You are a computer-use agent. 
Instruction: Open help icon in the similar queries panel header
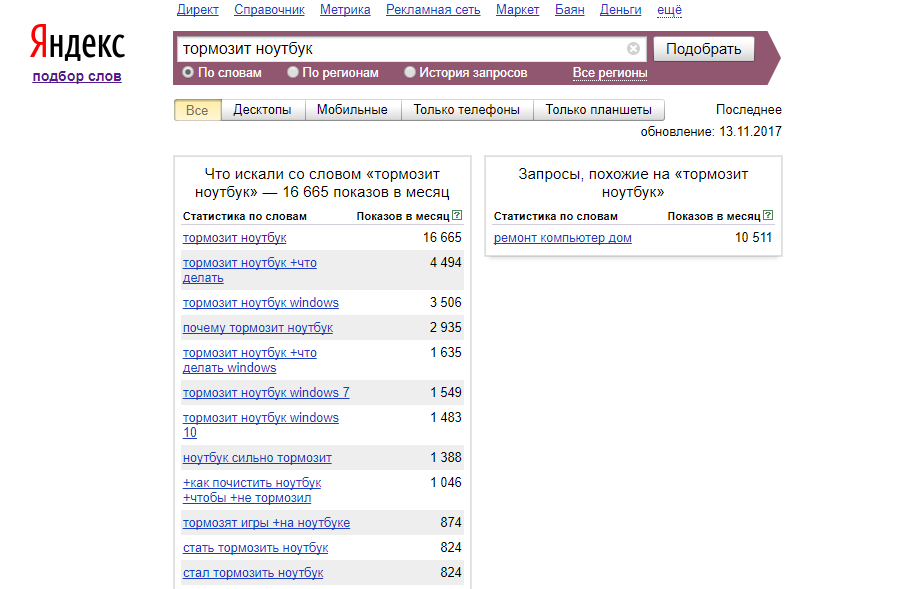coord(768,216)
